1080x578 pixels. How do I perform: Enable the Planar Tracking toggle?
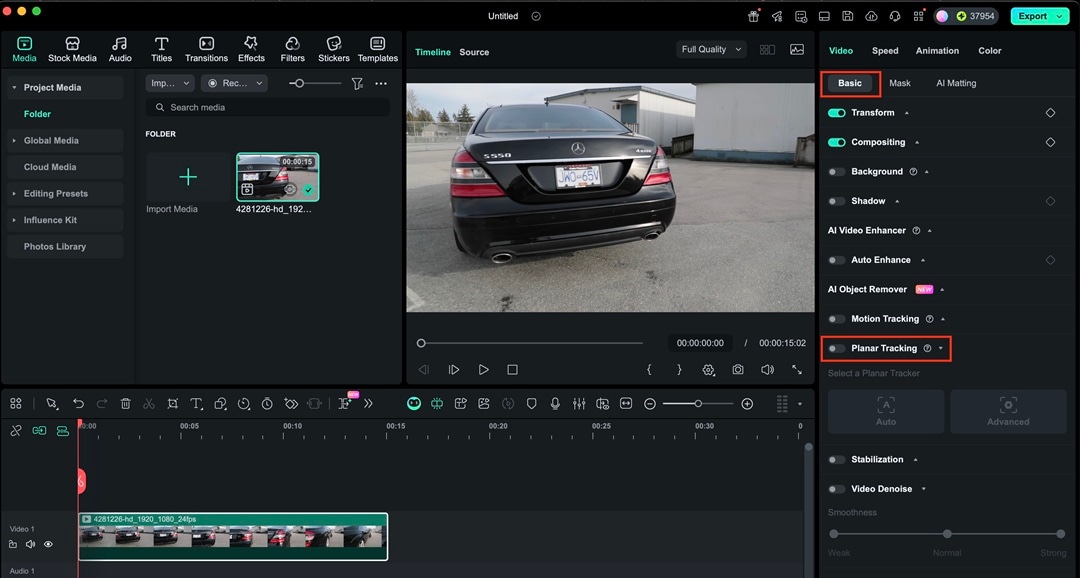point(835,348)
